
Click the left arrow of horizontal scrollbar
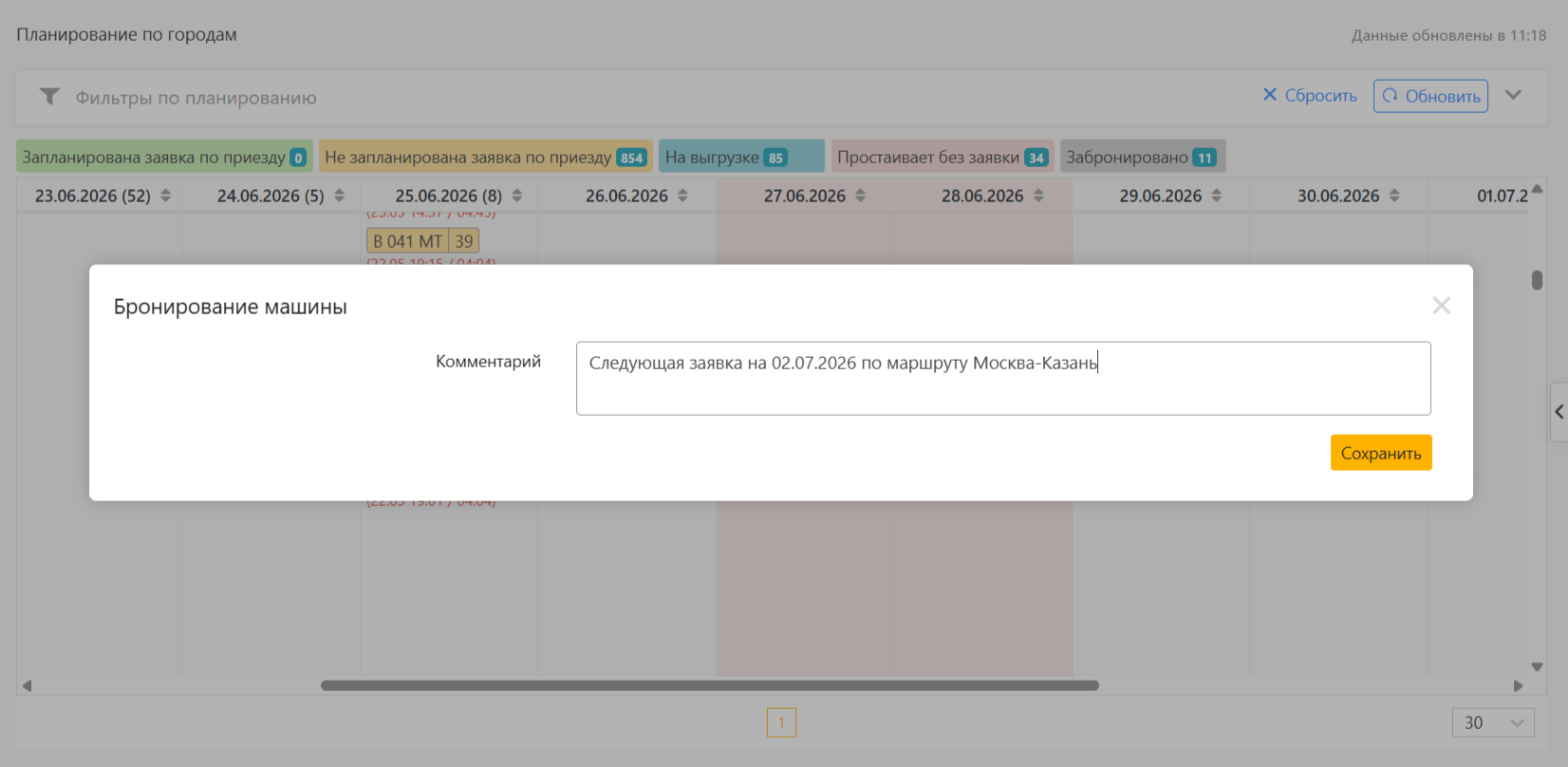(x=27, y=685)
